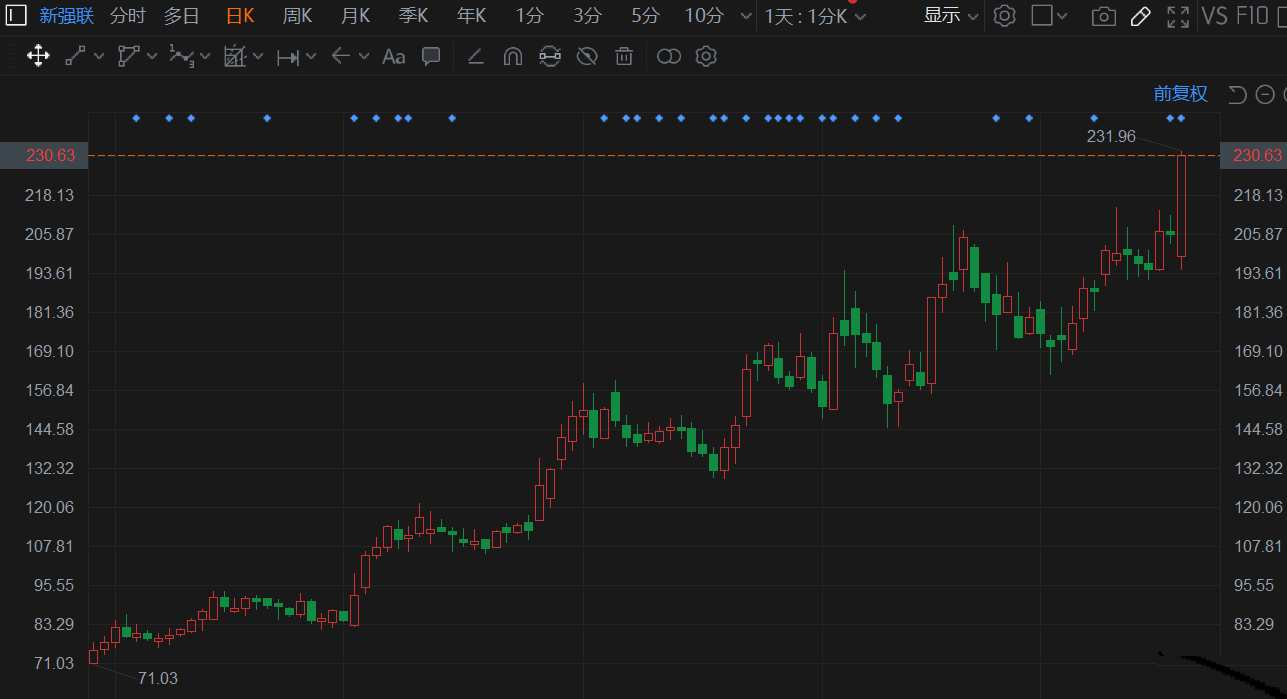
Task: Add a speech bubble annotation
Action: pyautogui.click(x=431, y=56)
